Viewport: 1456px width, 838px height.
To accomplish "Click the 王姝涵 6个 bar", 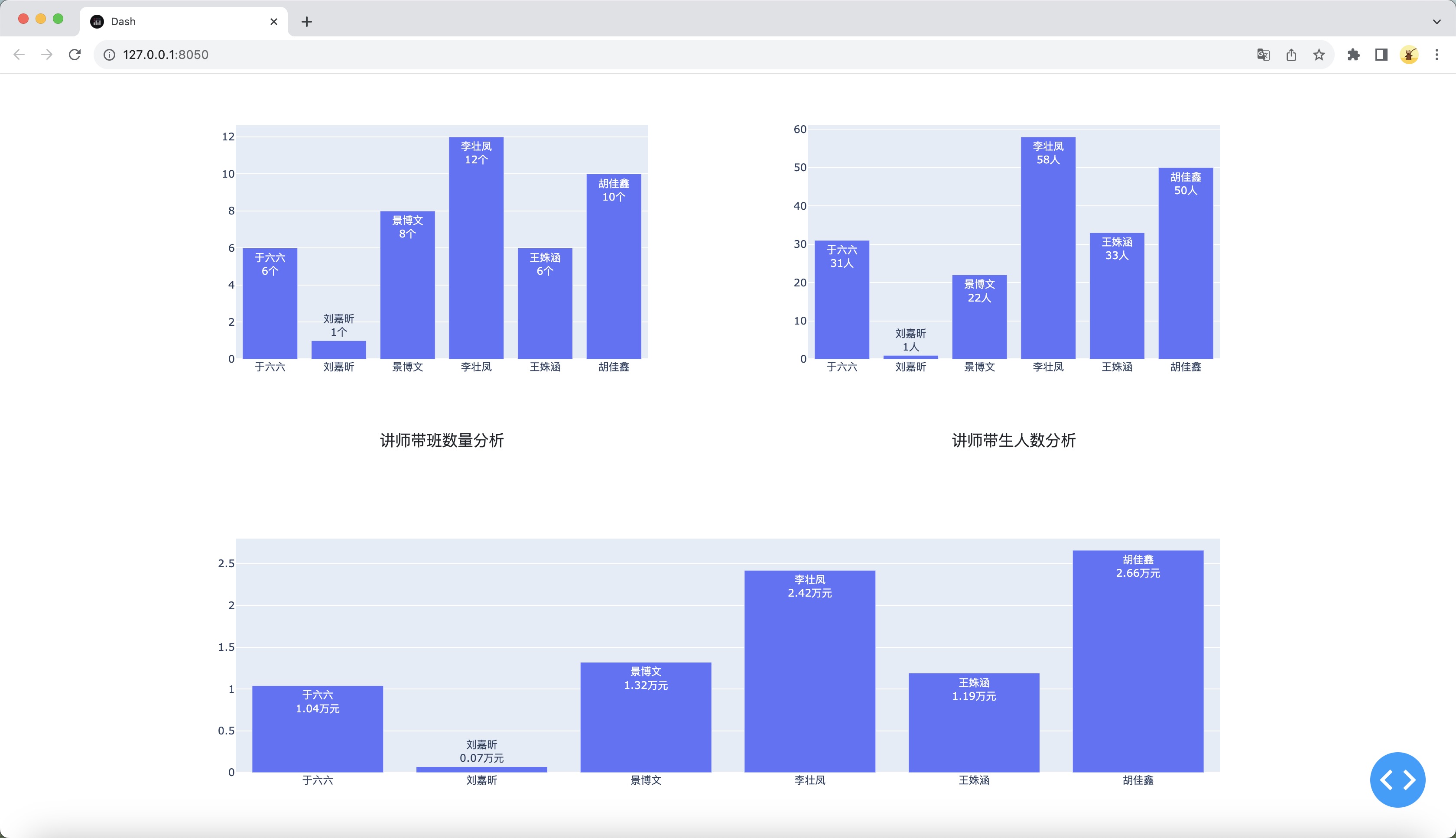I will click(545, 303).
